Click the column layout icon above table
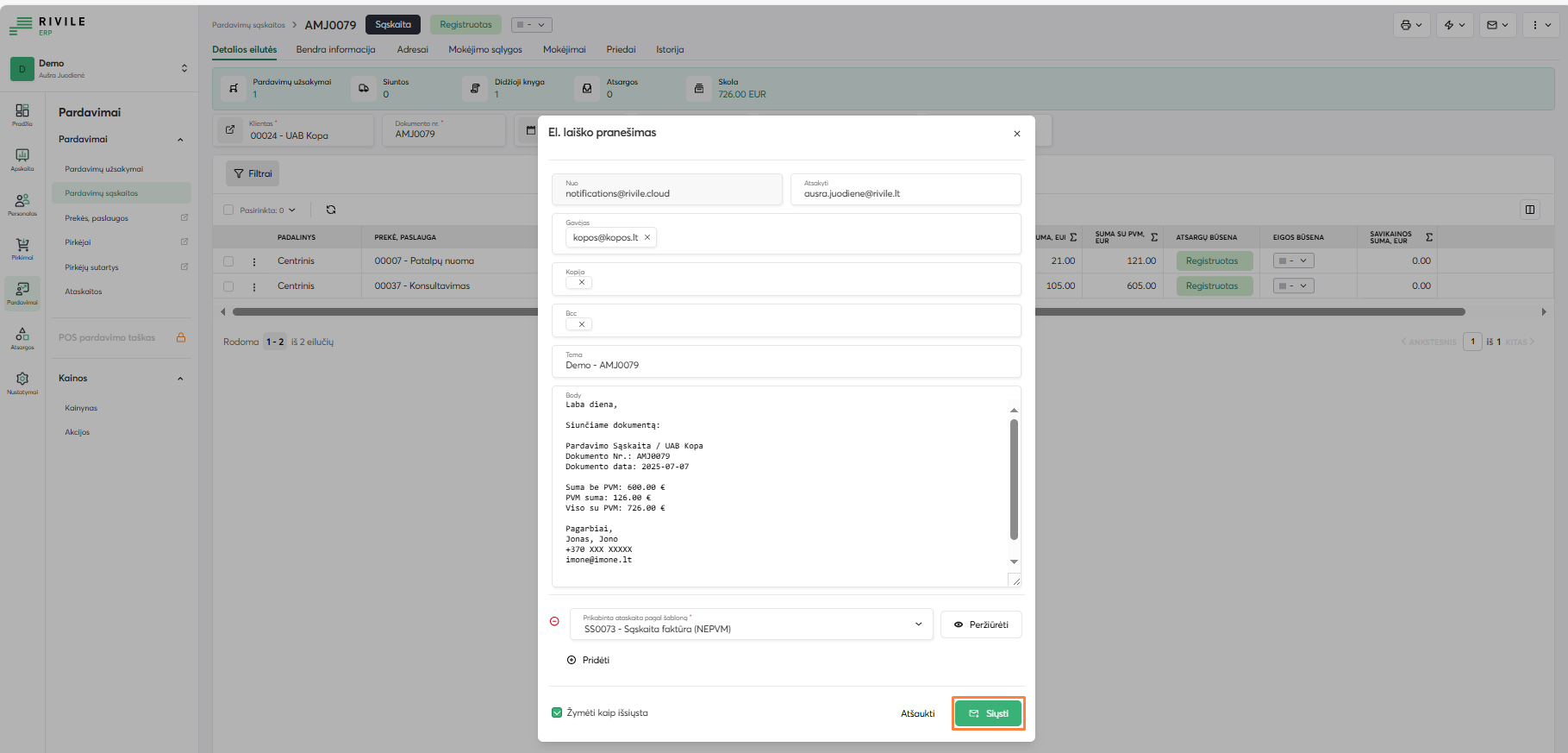Screen dimensions: 1568x753 (x=1530, y=210)
